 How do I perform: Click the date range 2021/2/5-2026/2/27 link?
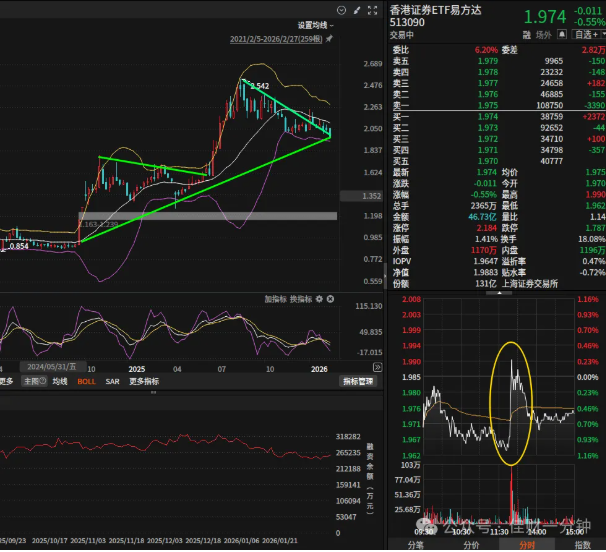point(276,39)
